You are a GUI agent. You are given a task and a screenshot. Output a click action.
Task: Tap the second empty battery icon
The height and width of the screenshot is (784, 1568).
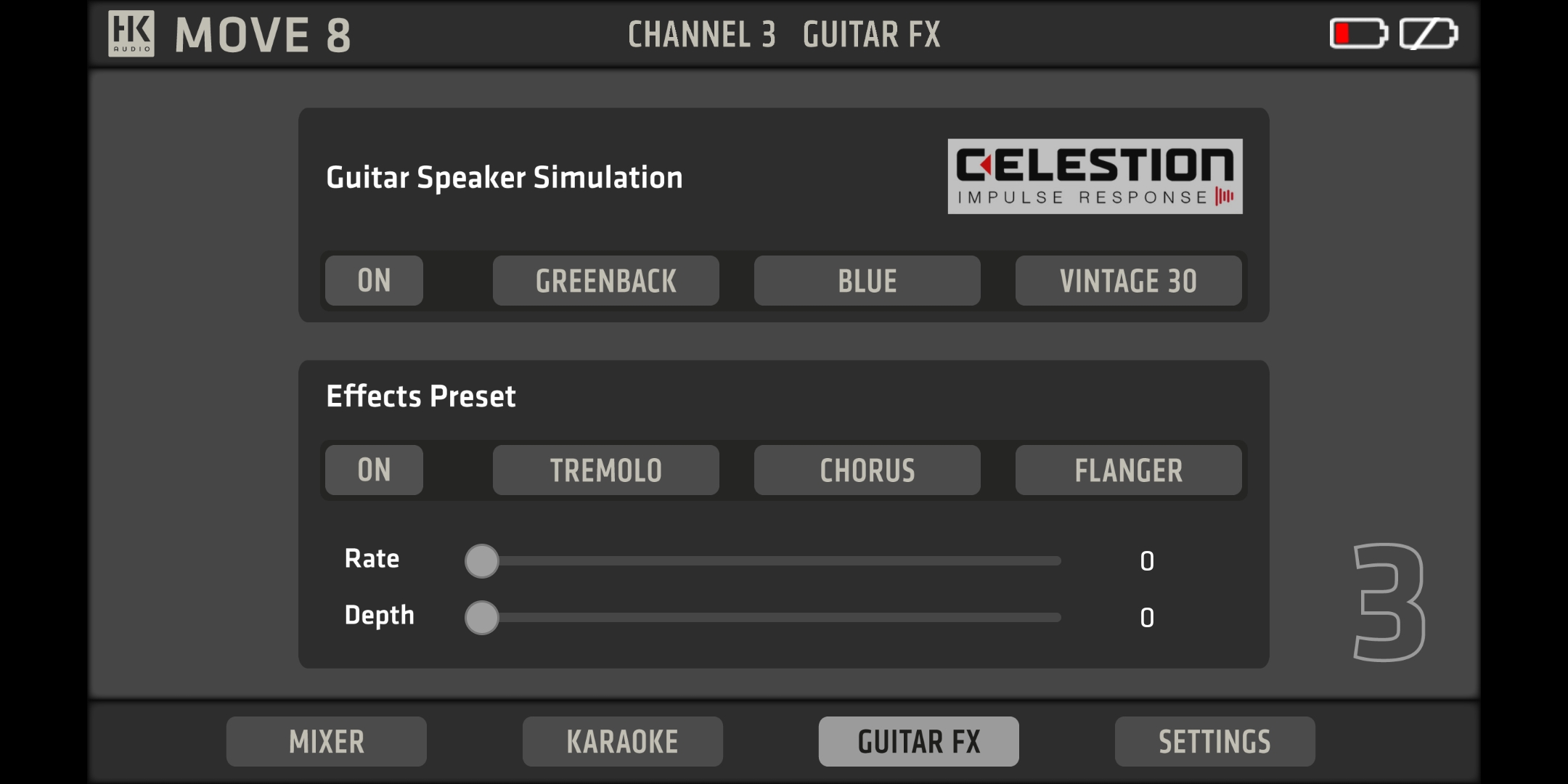(1428, 33)
